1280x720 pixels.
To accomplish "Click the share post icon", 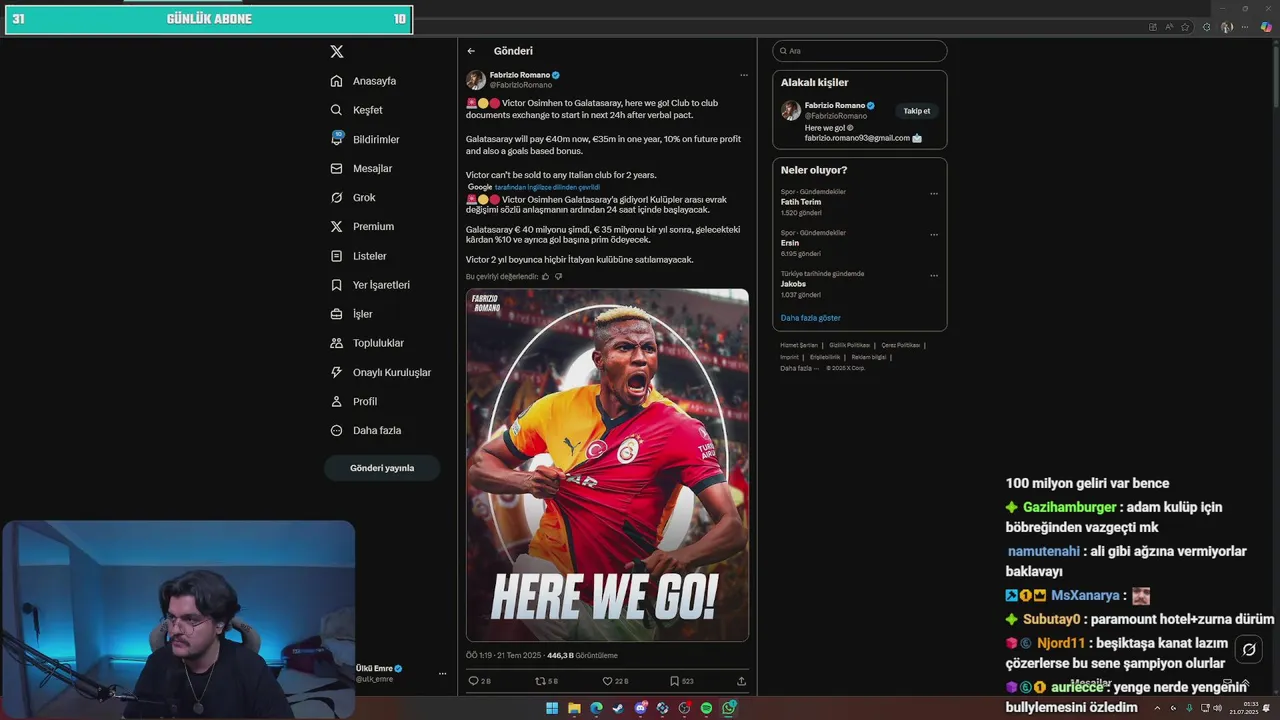I will tap(741, 681).
